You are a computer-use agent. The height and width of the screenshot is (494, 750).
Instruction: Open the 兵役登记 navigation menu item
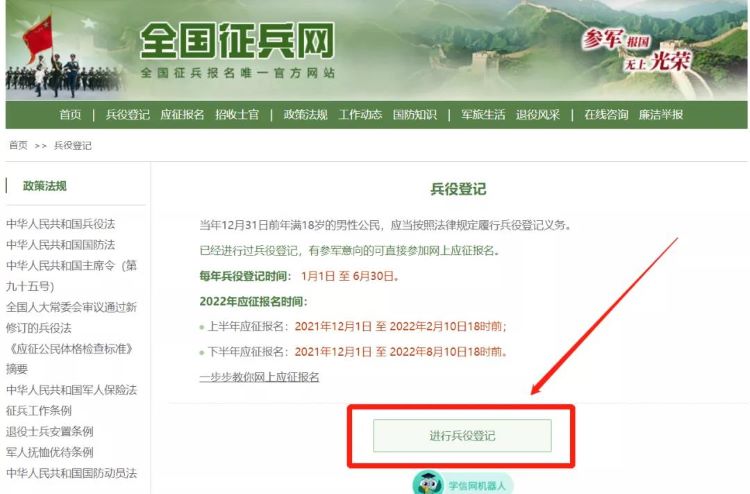click(x=128, y=115)
